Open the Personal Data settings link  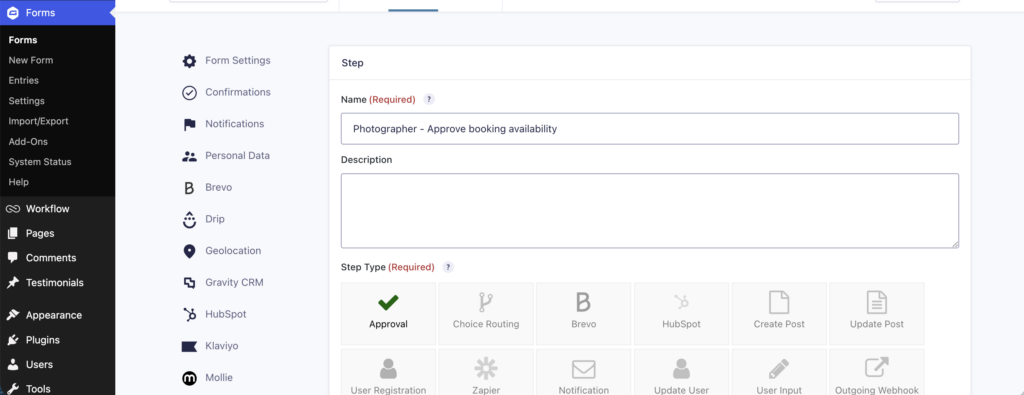(x=237, y=155)
